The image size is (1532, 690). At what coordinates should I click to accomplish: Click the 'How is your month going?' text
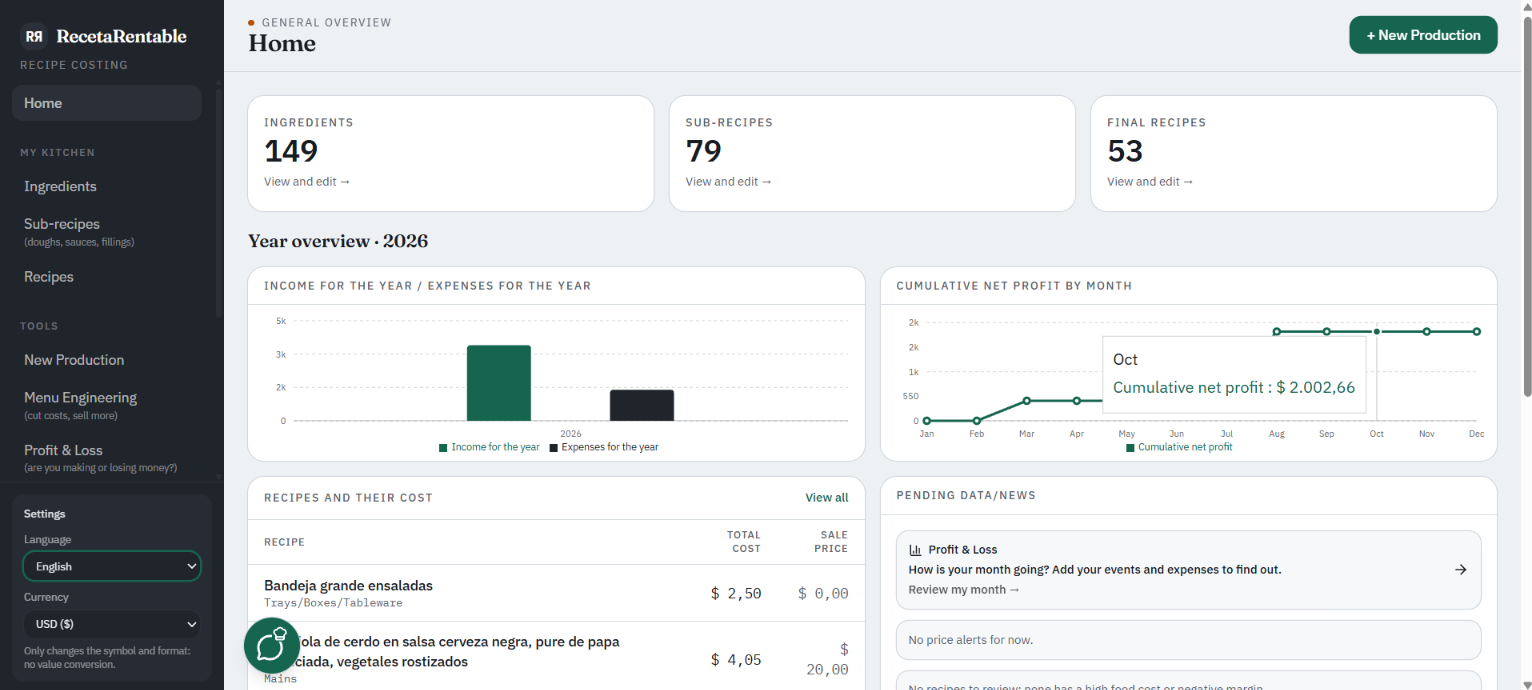[x=1095, y=570]
